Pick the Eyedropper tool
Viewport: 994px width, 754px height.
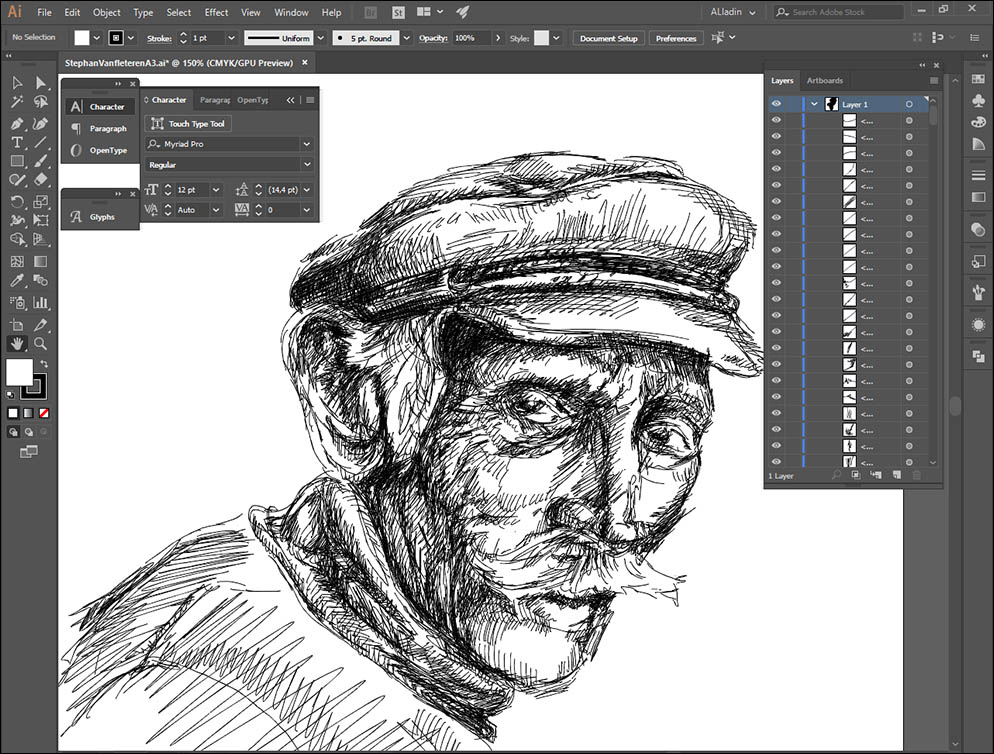pos(17,282)
